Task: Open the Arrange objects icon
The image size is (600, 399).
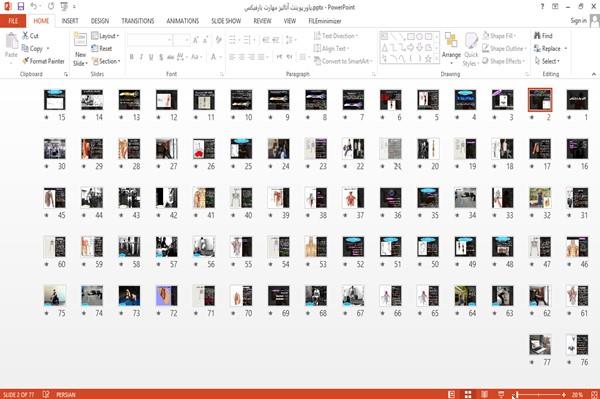Action: click(x=451, y=41)
